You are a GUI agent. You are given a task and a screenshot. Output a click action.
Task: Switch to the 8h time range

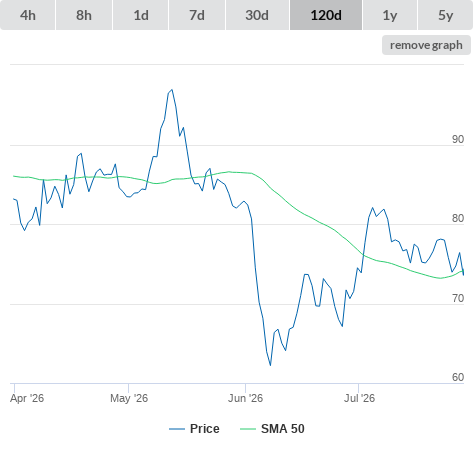pyautogui.click(x=84, y=15)
